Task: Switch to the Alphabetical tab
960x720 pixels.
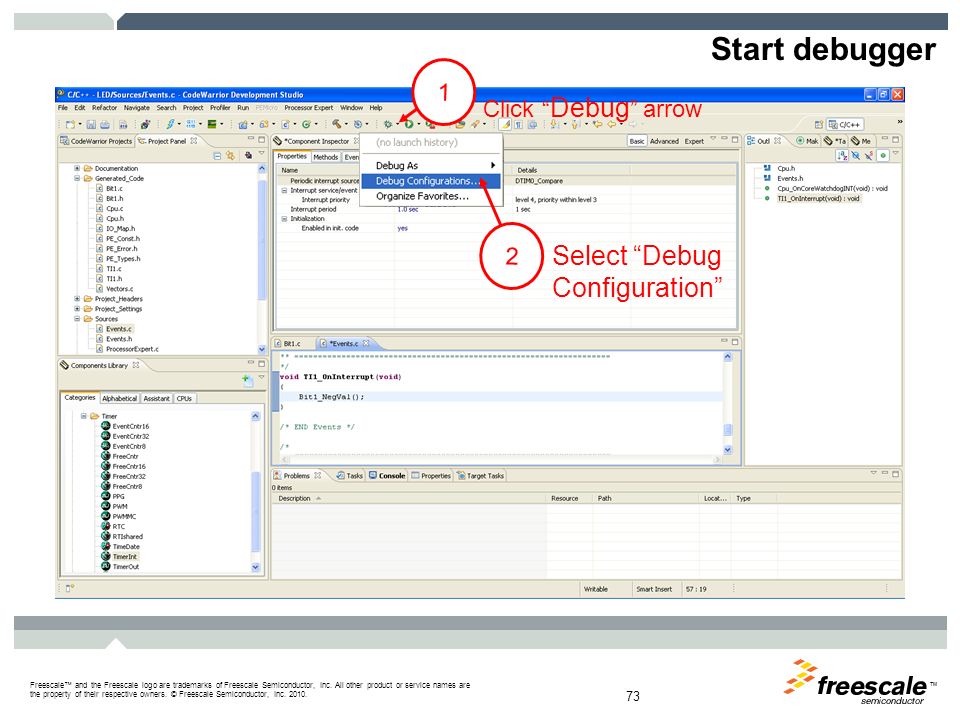Action: [x=119, y=398]
